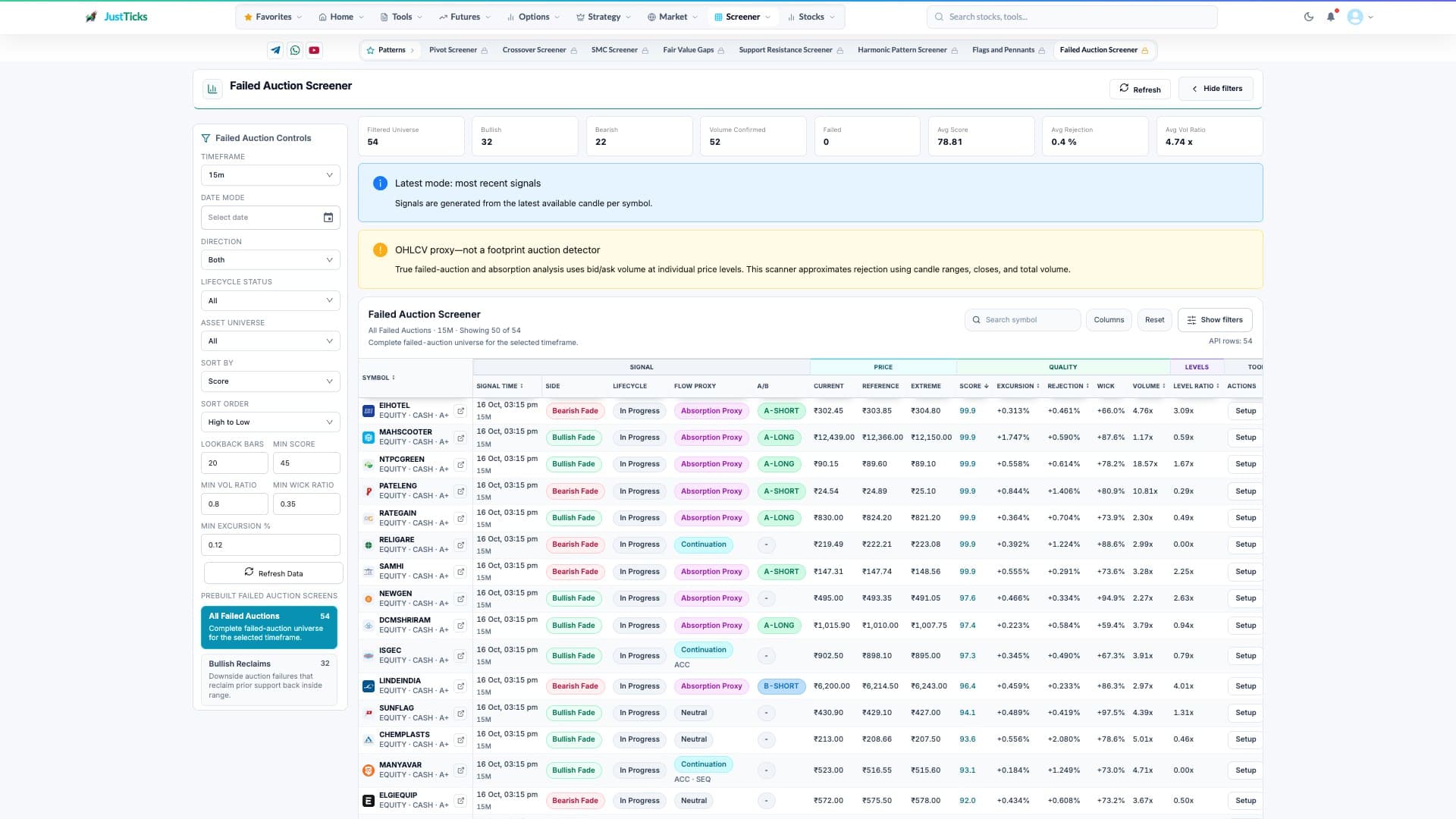This screenshot has width=1456, height=819.
Task: Toggle dark mode moon icon
Action: [x=1309, y=17]
